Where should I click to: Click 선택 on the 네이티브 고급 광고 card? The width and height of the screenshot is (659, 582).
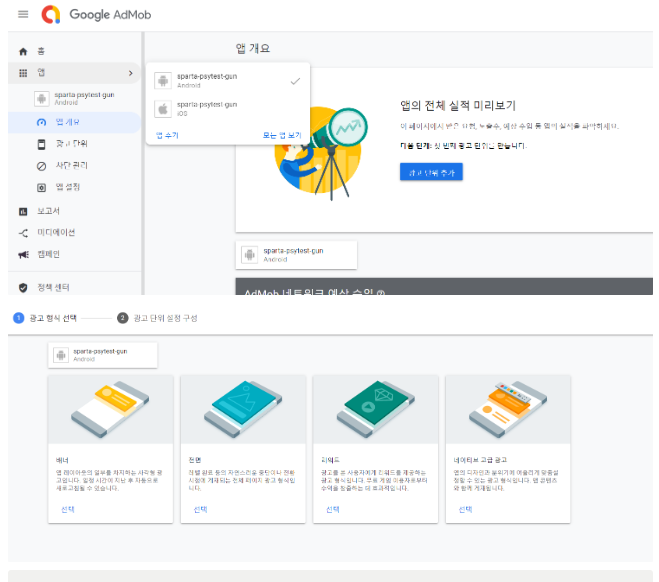point(465,510)
